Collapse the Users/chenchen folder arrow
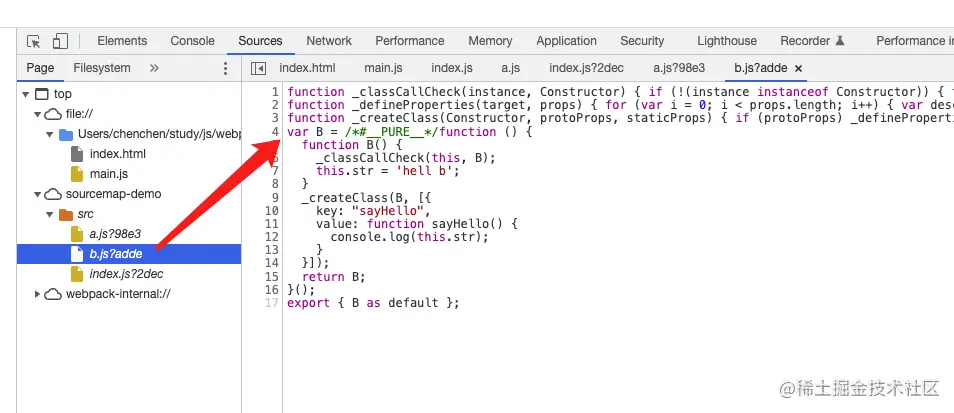The height and width of the screenshot is (413, 954). pyautogui.click(x=50, y=134)
